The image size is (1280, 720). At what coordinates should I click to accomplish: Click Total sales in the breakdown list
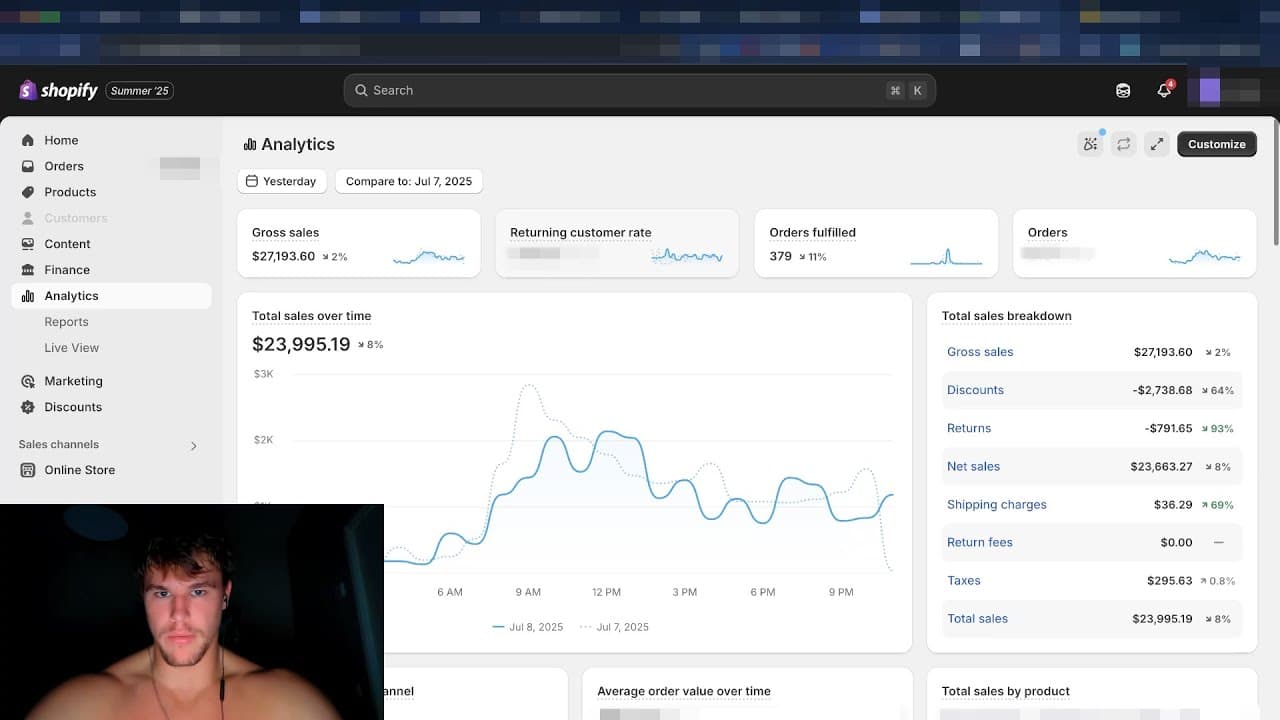[977, 619]
